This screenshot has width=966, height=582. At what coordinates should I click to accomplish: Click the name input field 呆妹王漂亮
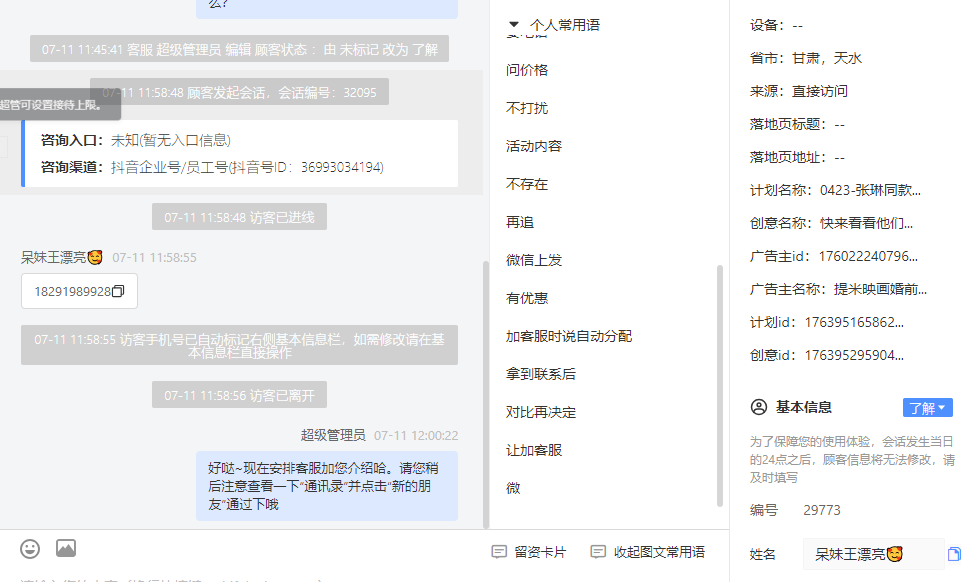873,554
